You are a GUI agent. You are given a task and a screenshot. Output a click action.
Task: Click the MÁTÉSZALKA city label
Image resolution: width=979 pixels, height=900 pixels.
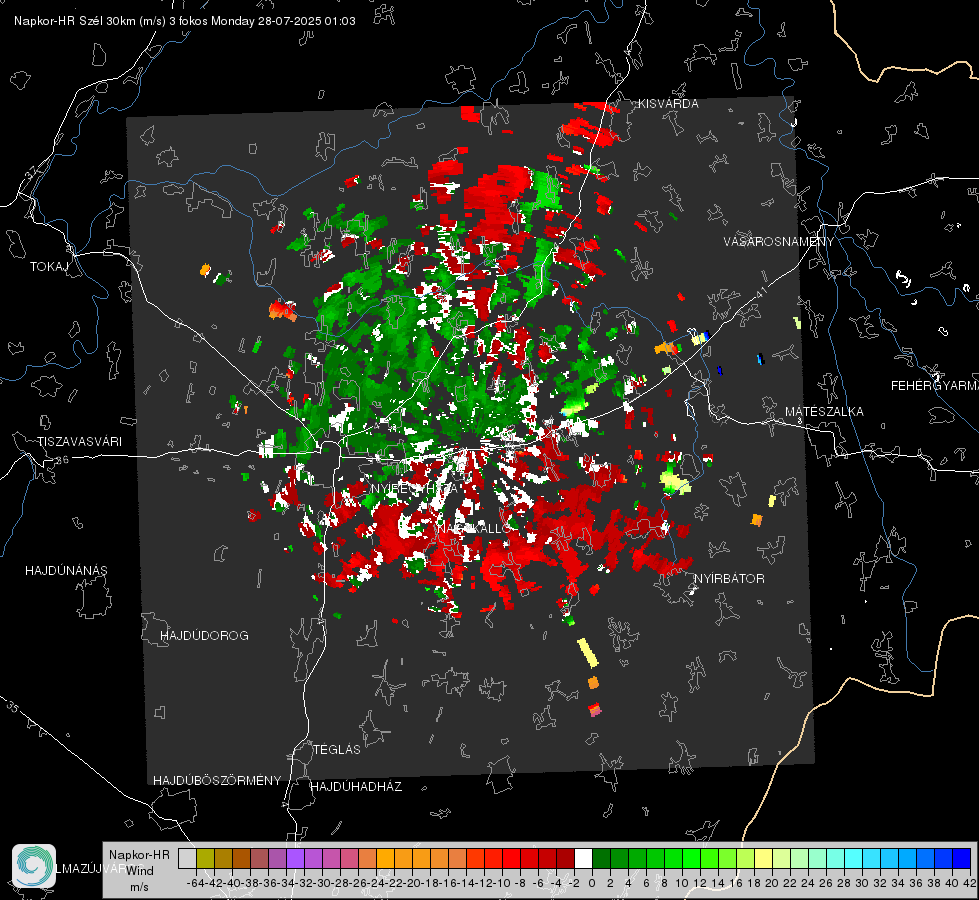tap(824, 412)
